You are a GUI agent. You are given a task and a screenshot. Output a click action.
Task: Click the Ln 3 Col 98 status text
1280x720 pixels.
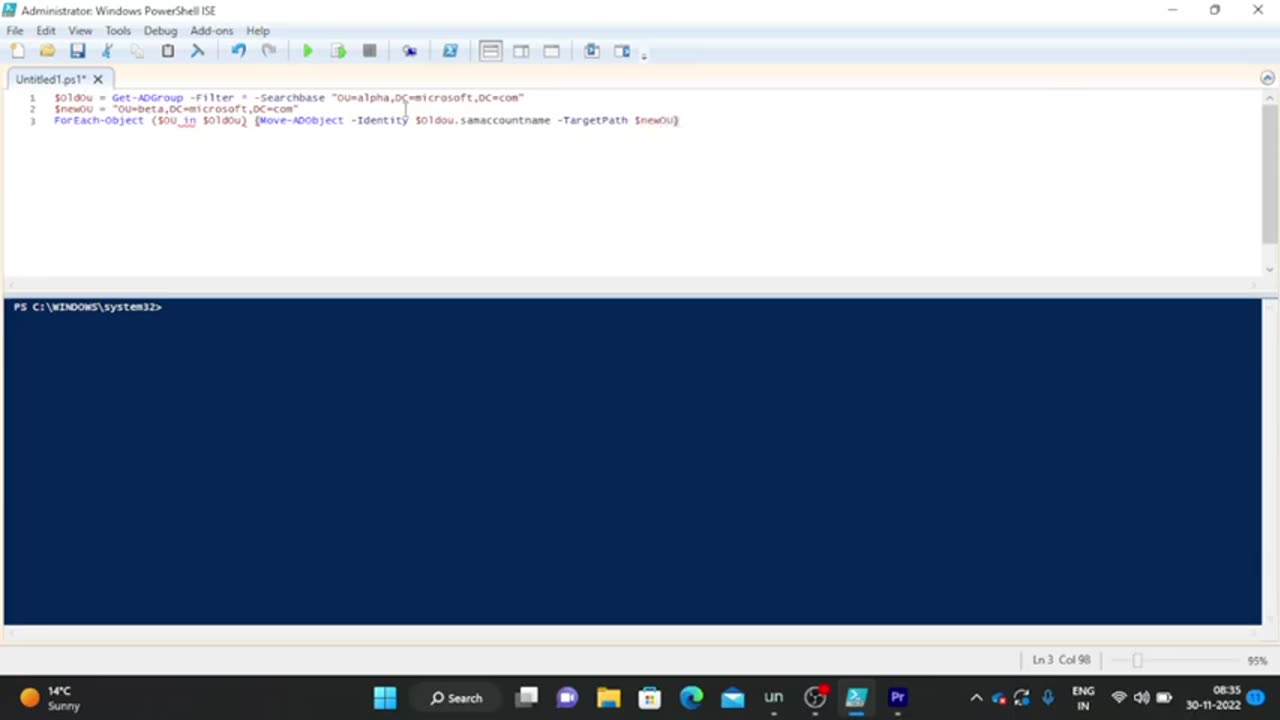(1061, 660)
